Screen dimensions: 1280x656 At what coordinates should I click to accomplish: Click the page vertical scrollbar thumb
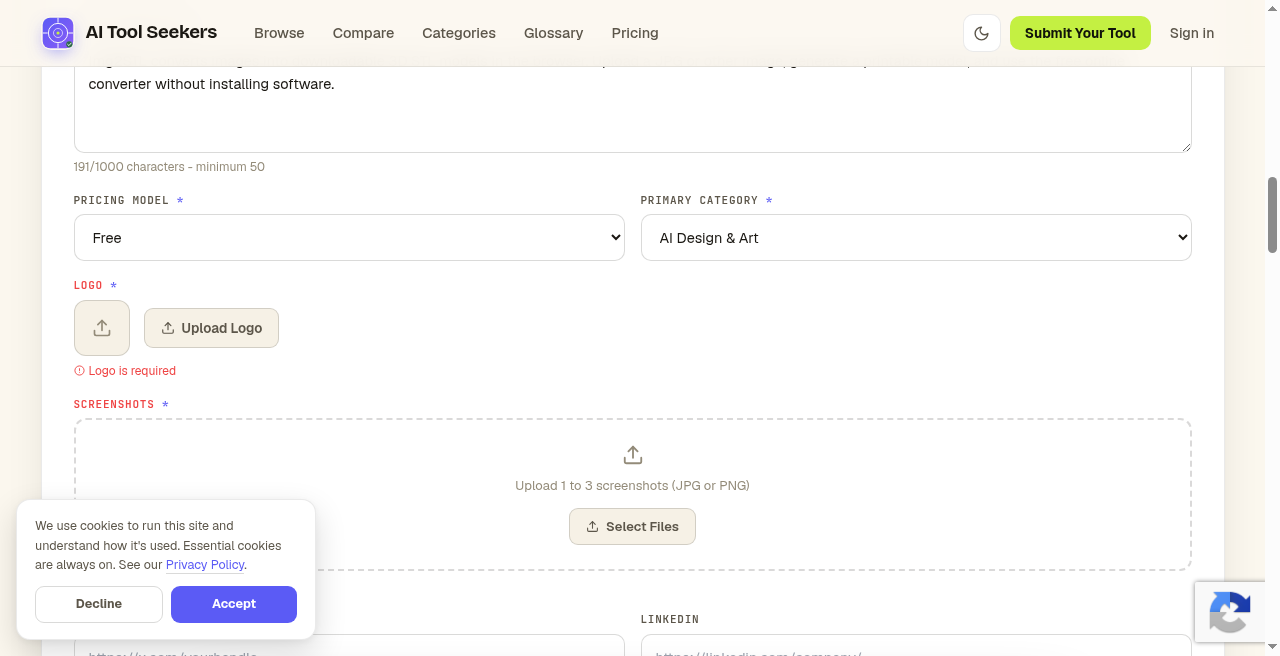pyautogui.click(x=1272, y=215)
